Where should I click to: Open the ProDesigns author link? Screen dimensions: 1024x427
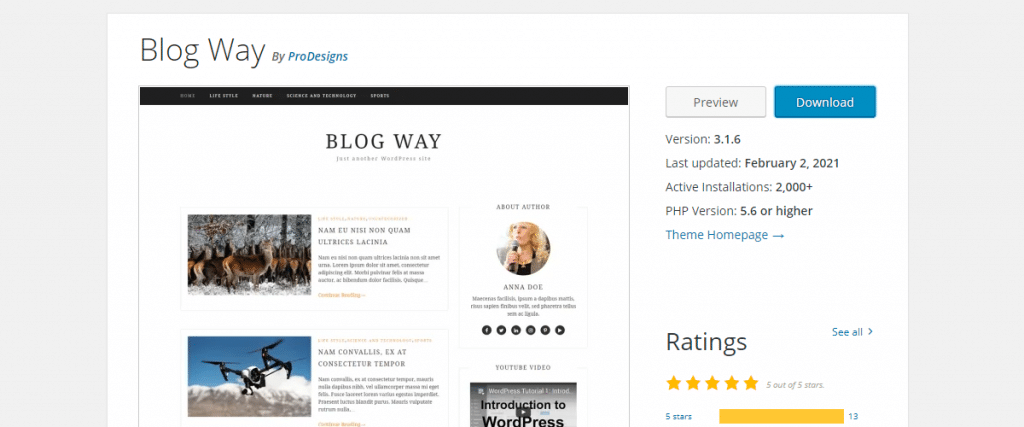pyautogui.click(x=318, y=56)
